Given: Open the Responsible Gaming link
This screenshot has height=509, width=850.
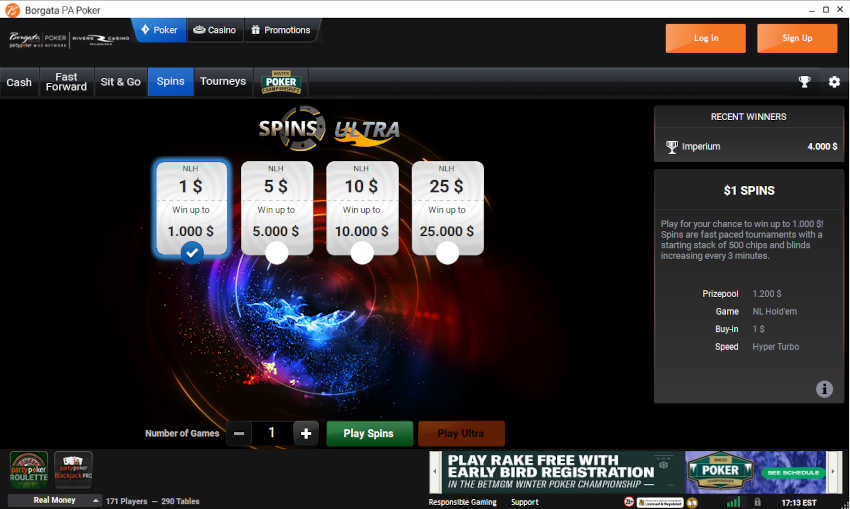Looking at the screenshot, I should point(462,502).
